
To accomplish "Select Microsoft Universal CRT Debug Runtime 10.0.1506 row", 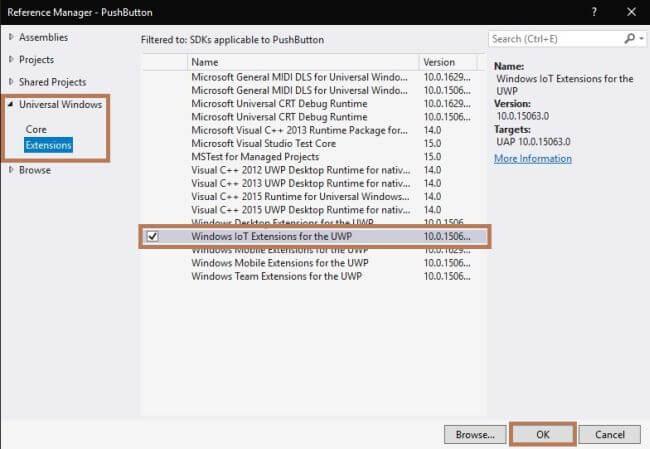I will pos(313,117).
